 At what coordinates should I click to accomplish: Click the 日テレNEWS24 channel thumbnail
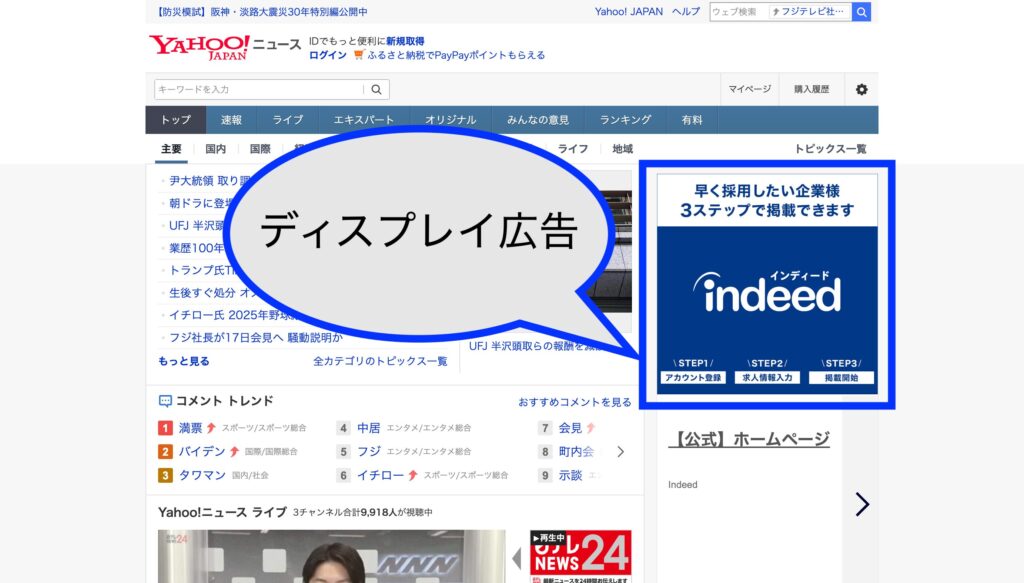pyautogui.click(x=581, y=557)
